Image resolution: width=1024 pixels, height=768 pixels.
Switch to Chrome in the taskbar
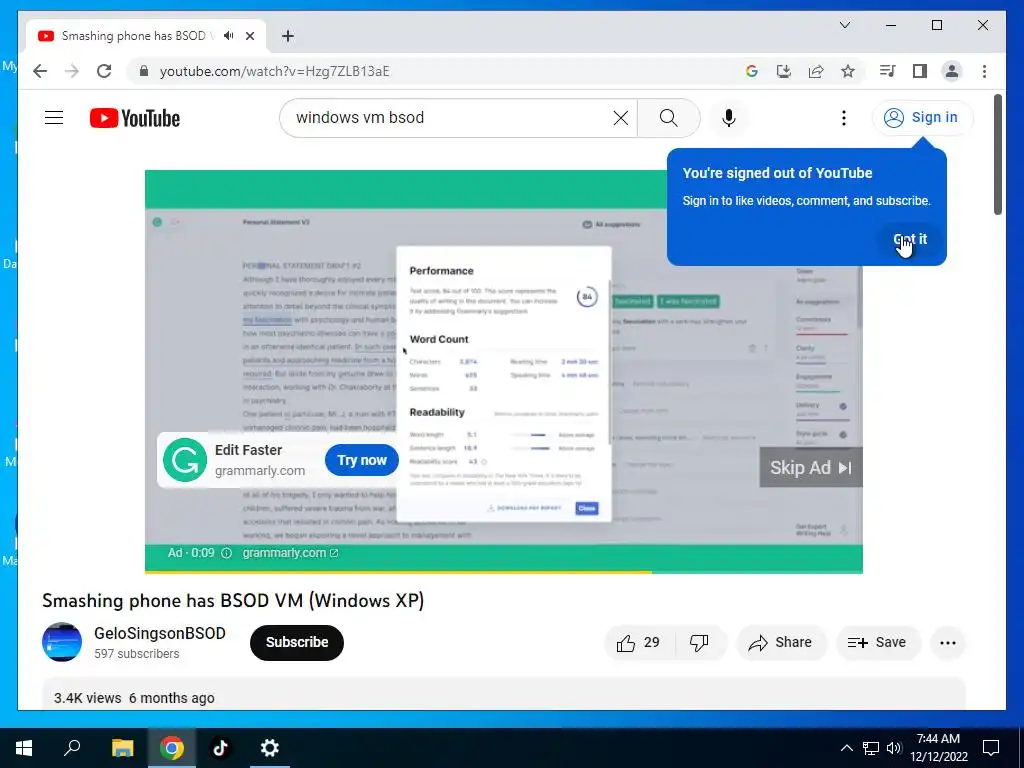pyautogui.click(x=172, y=748)
